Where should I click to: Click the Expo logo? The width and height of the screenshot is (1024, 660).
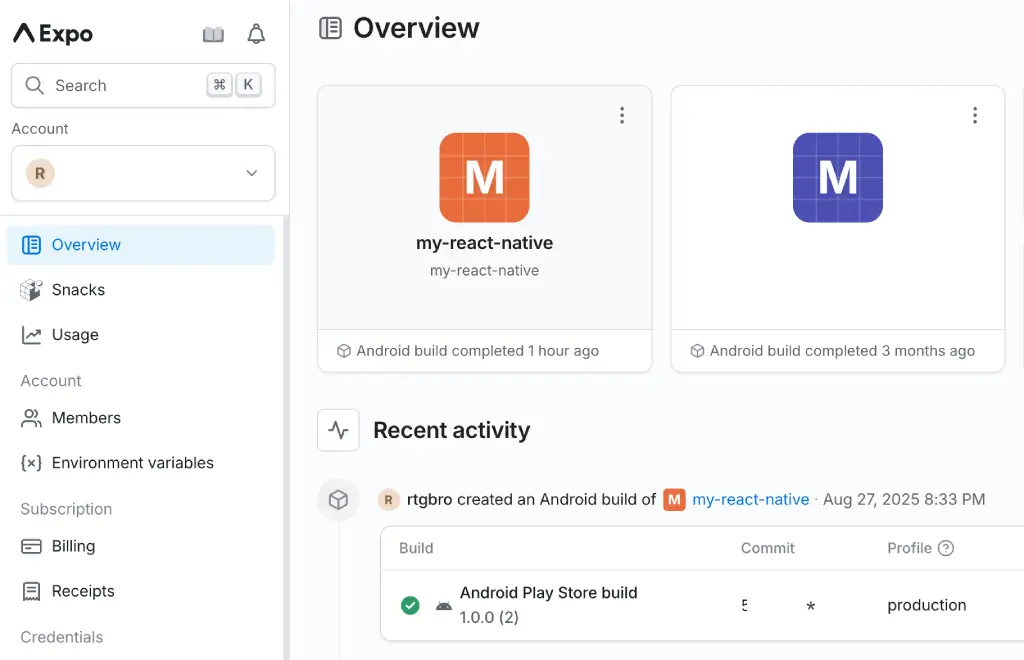54,33
